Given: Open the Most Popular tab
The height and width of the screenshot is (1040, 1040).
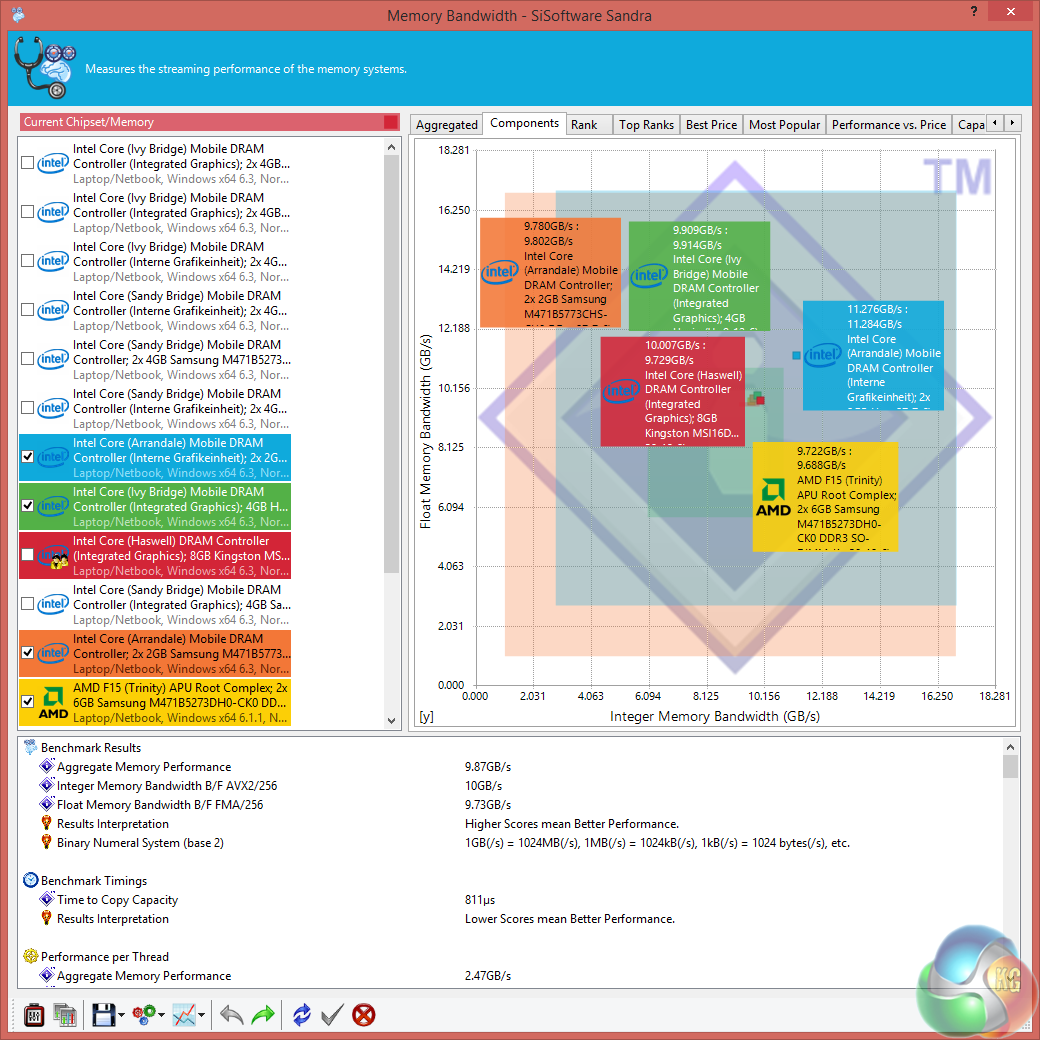Looking at the screenshot, I should pos(784,125).
